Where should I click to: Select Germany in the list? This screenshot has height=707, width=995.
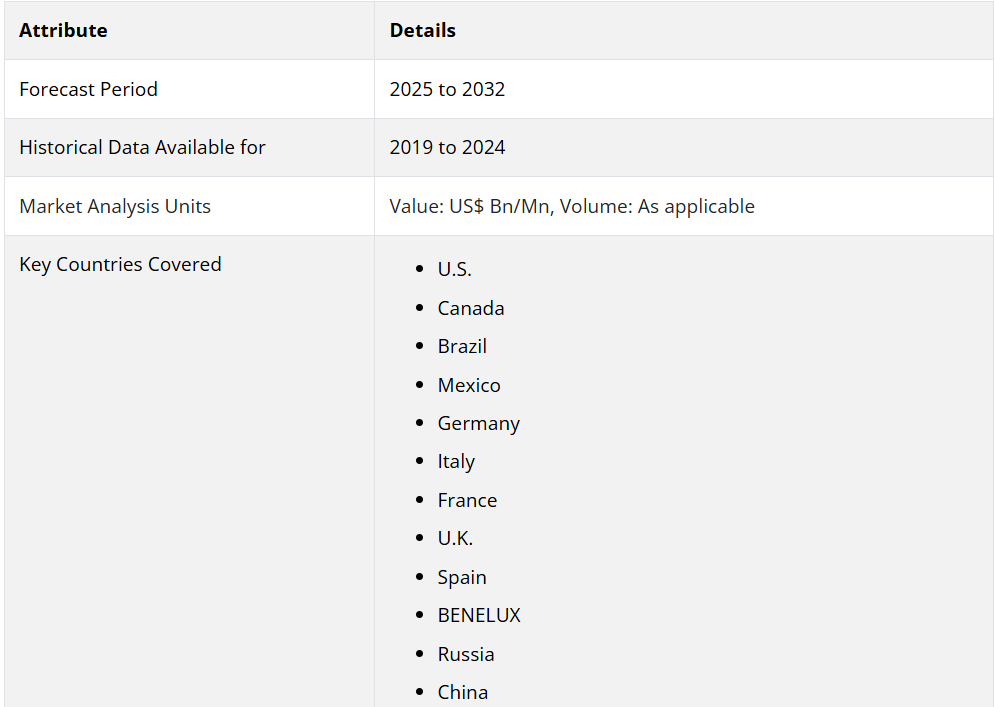coord(478,424)
